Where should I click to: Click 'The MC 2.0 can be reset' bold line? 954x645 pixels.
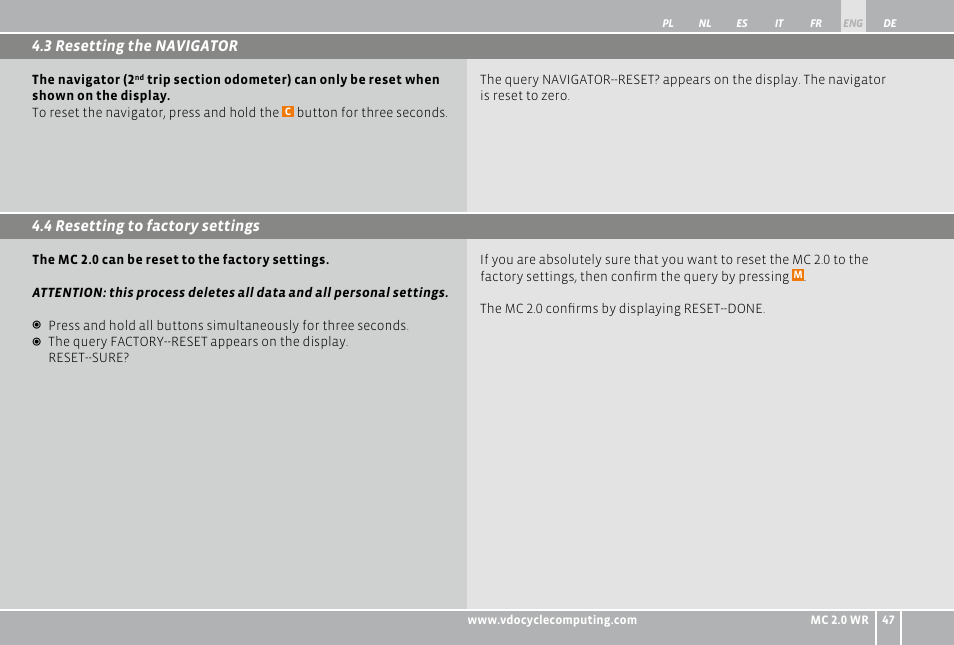pos(180,260)
